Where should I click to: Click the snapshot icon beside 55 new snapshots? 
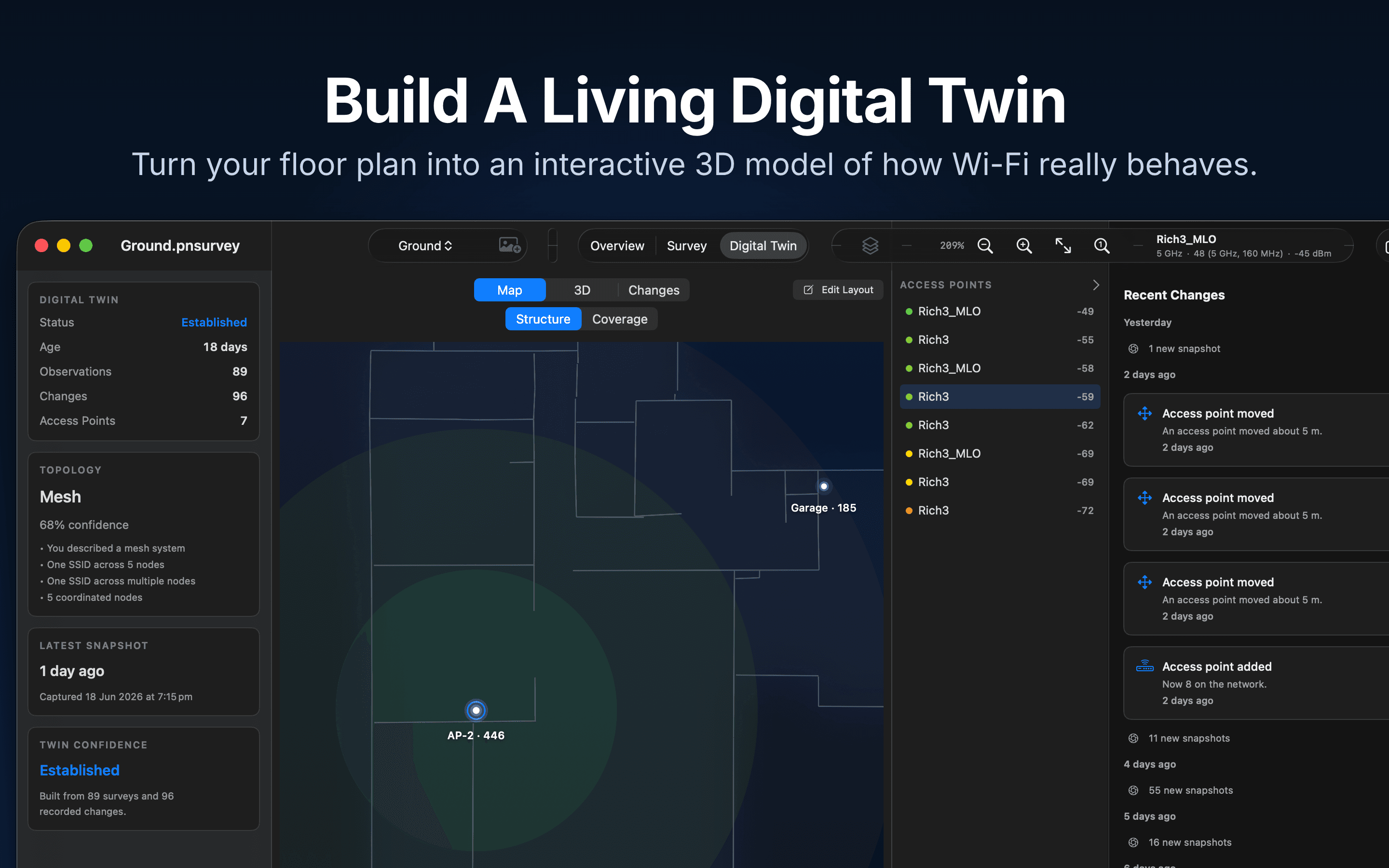click(x=1133, y=790)
